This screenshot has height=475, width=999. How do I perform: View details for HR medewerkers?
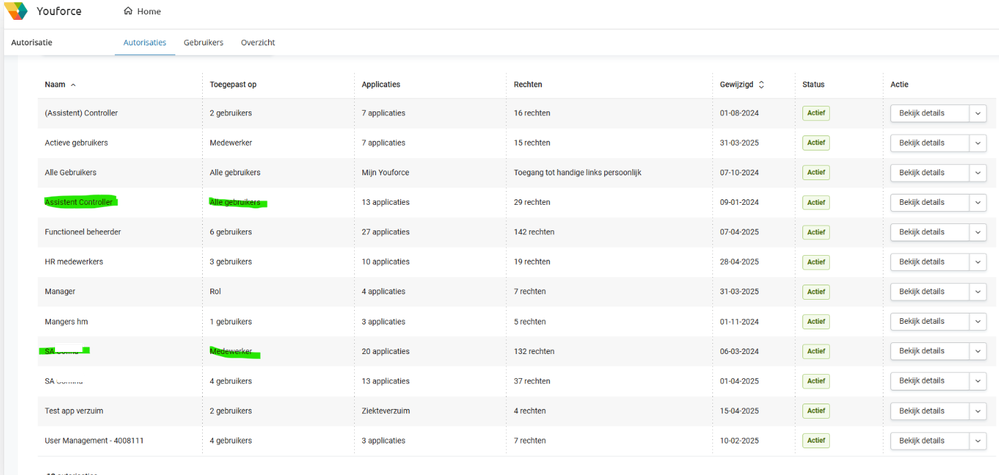930,262
